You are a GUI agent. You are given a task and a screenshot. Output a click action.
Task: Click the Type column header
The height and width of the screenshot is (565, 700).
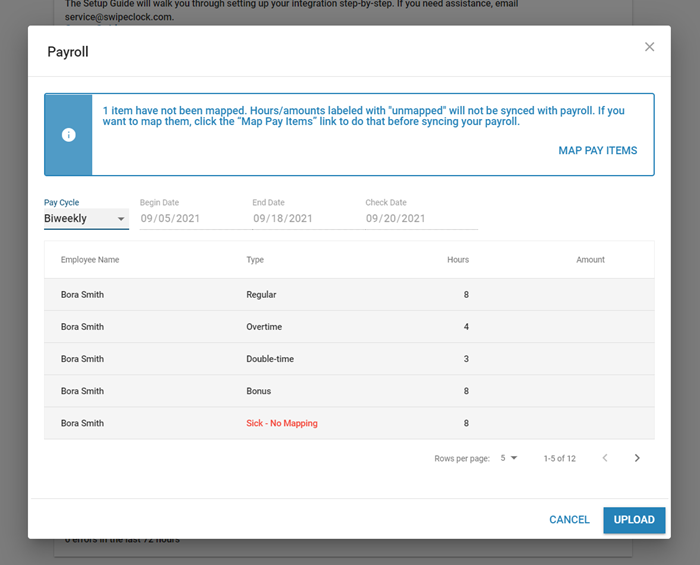(x=255, y=260)
